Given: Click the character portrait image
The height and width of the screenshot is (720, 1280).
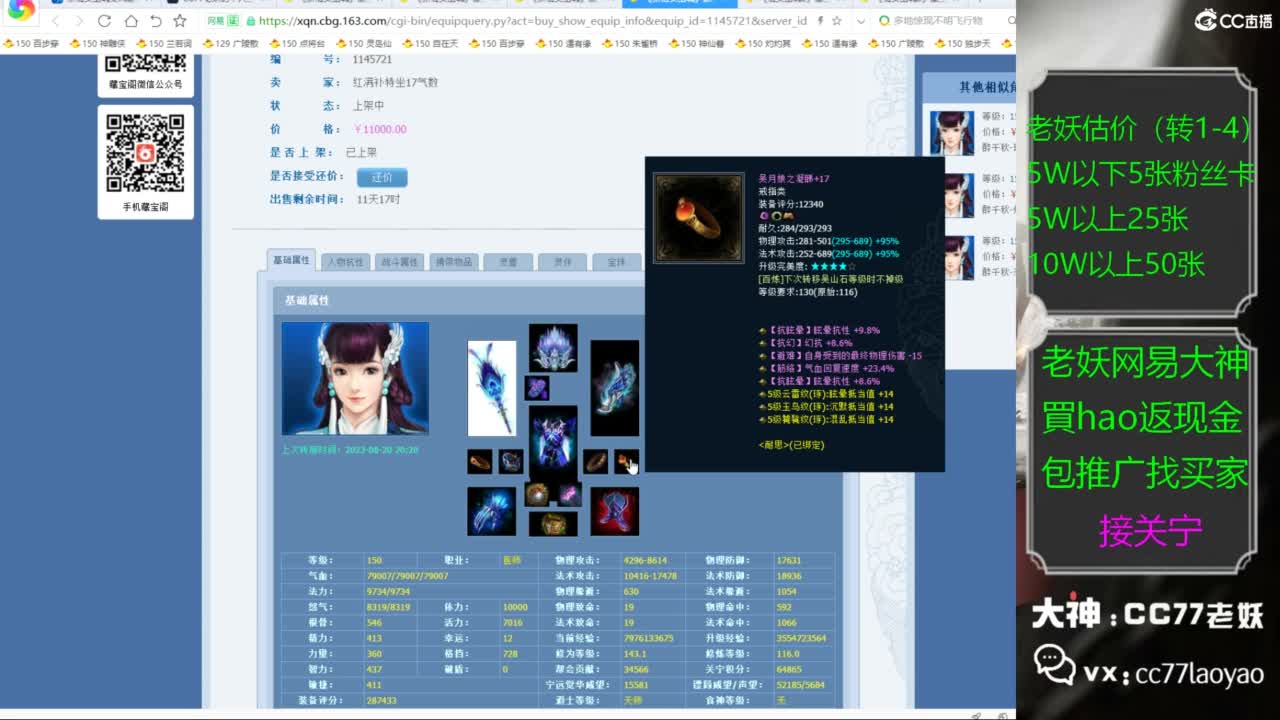Looking at the screenshot, I should (x=355, y=378).
